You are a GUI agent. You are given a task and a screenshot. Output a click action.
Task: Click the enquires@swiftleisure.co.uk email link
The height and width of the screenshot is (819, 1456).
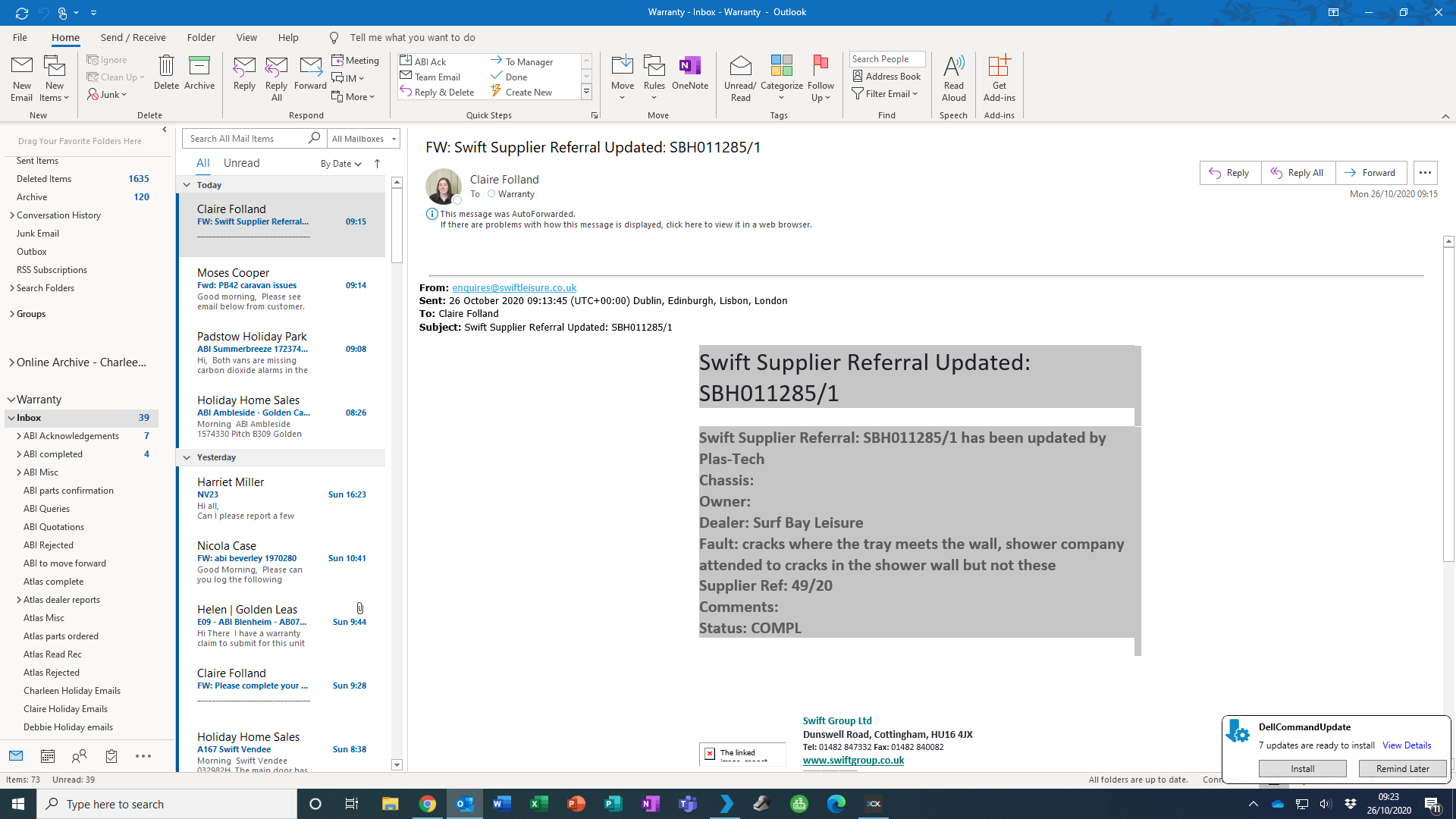[x=514, y=288]
